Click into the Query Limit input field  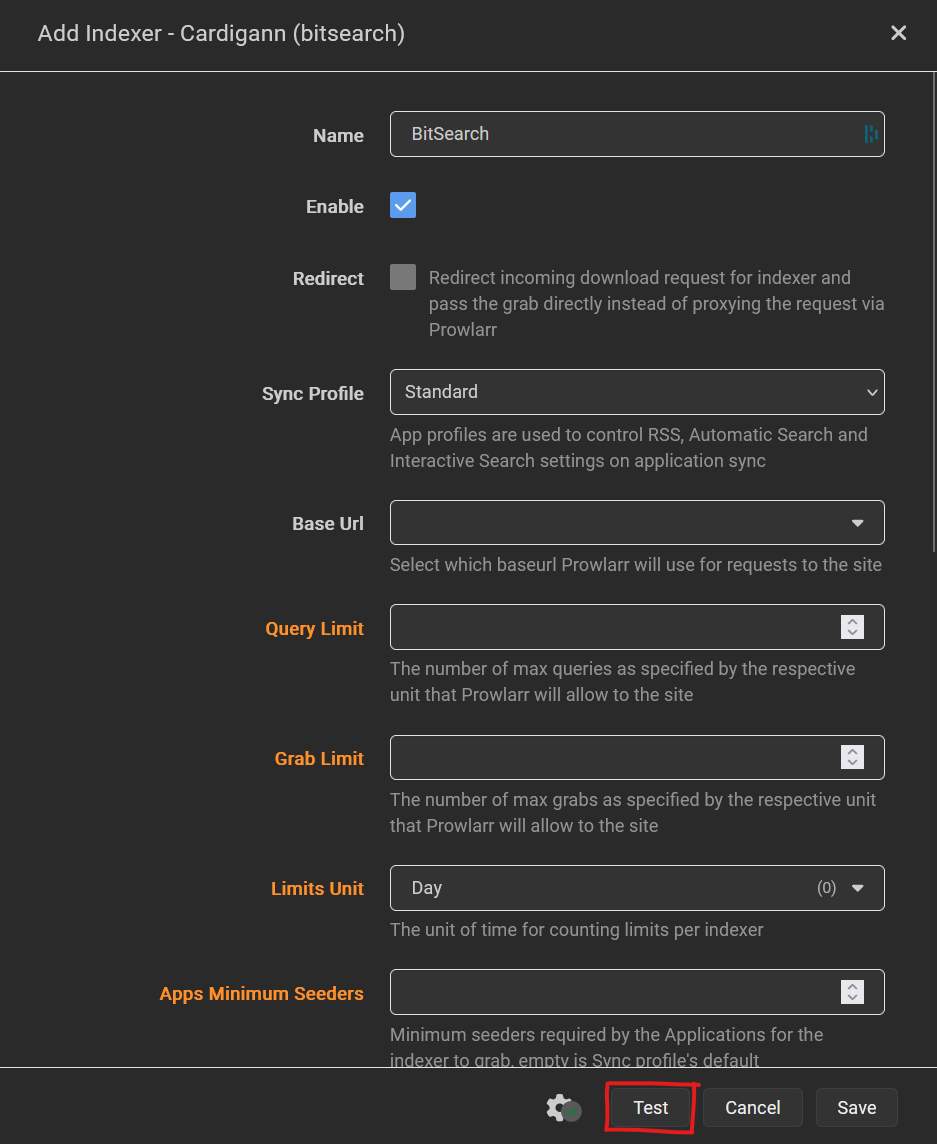pos(610,627)
